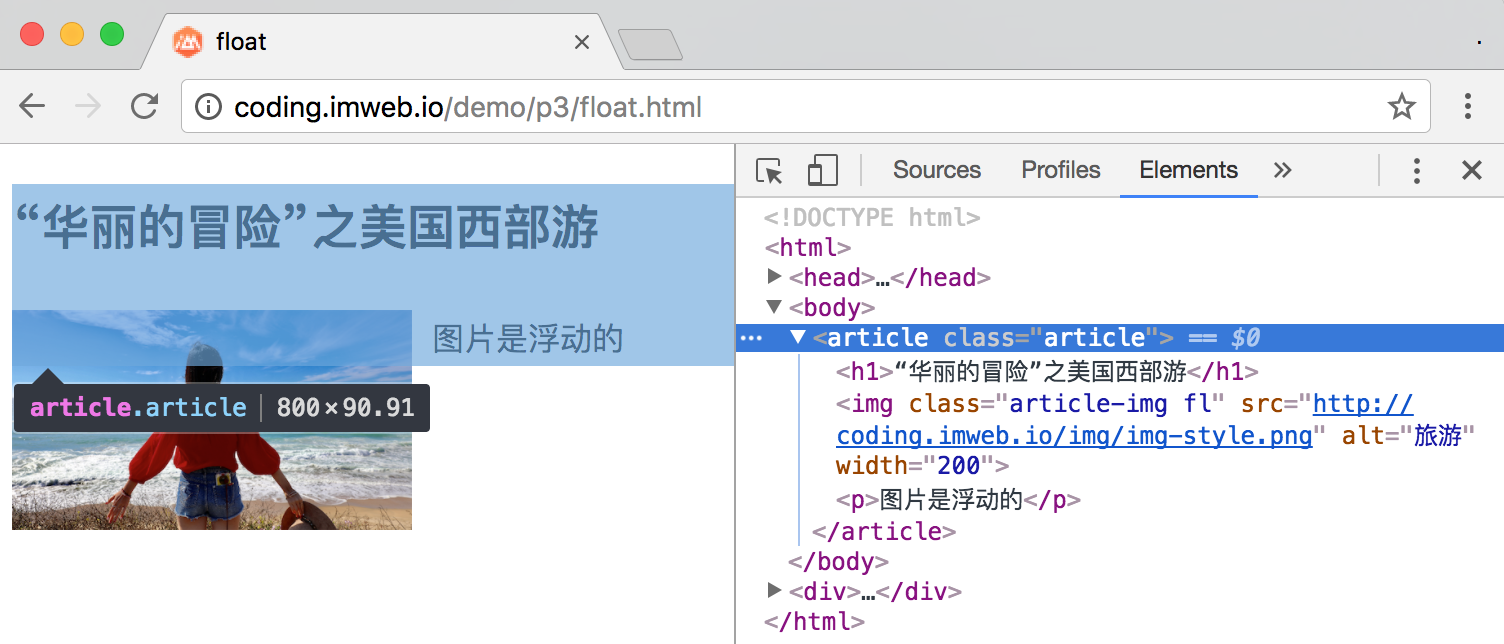
Task: Expand the div element node
Action: 774,589
